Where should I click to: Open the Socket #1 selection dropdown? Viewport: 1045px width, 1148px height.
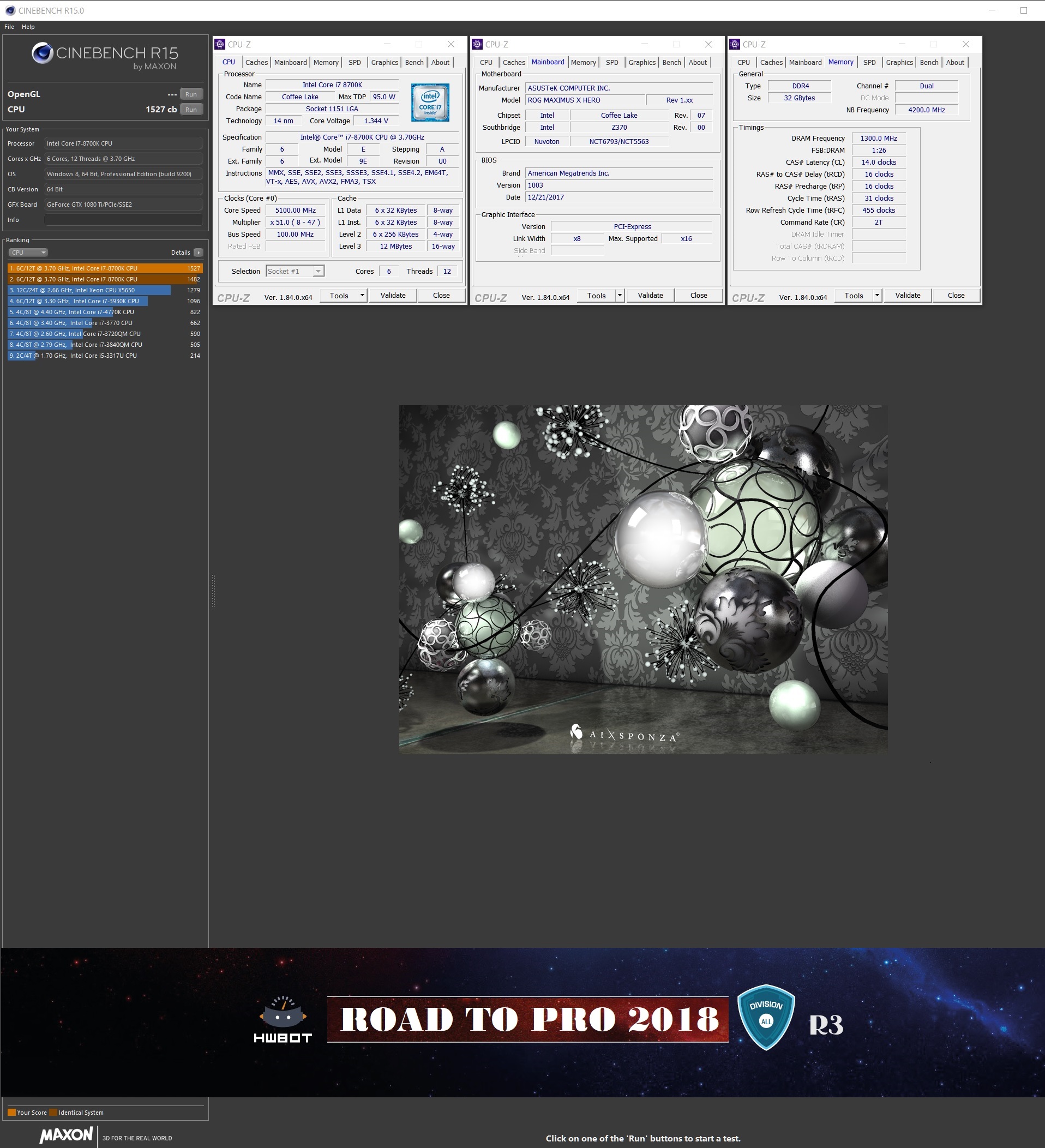click(295, 272)
